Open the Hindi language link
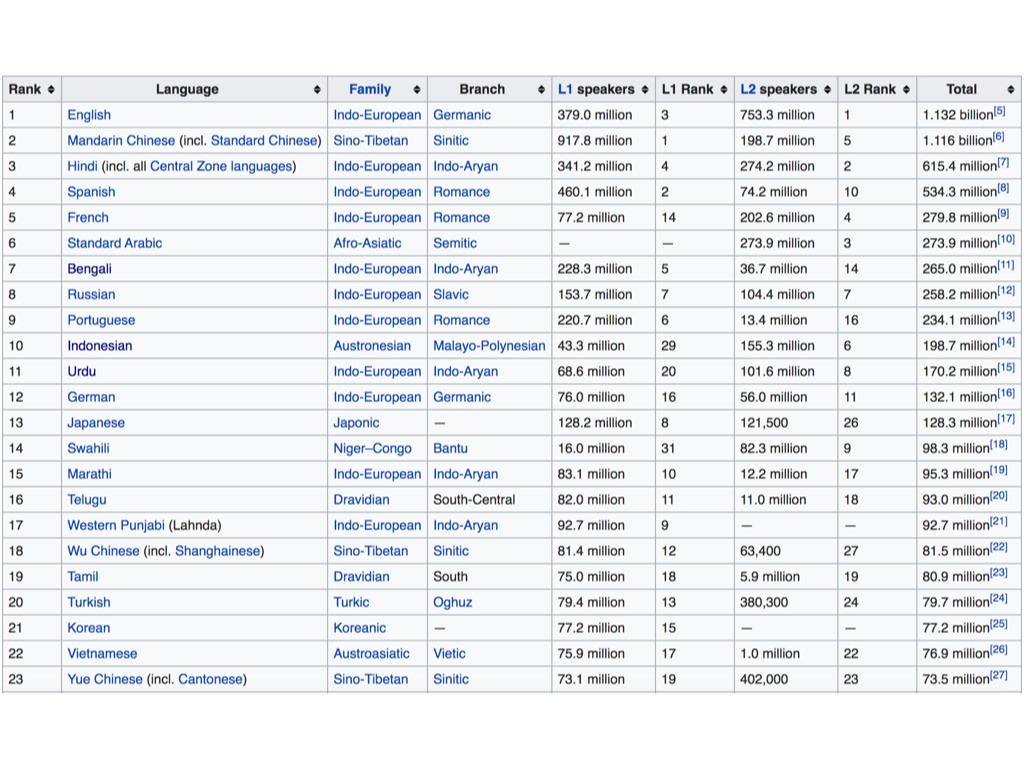 tap(82, 166)
